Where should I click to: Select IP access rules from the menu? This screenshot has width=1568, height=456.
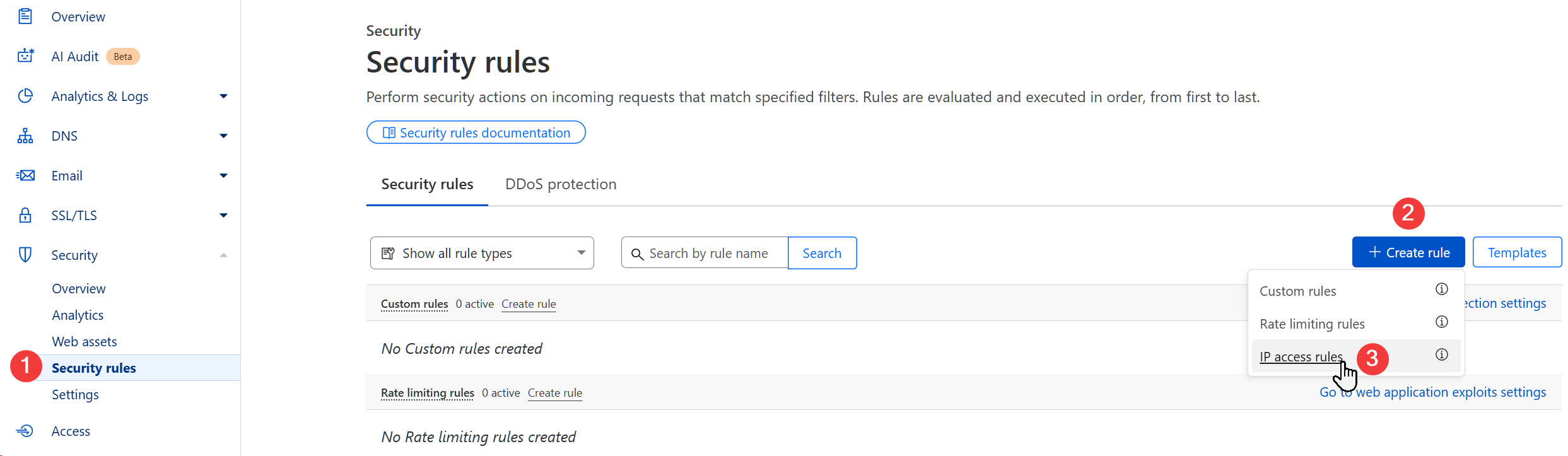1301,357
